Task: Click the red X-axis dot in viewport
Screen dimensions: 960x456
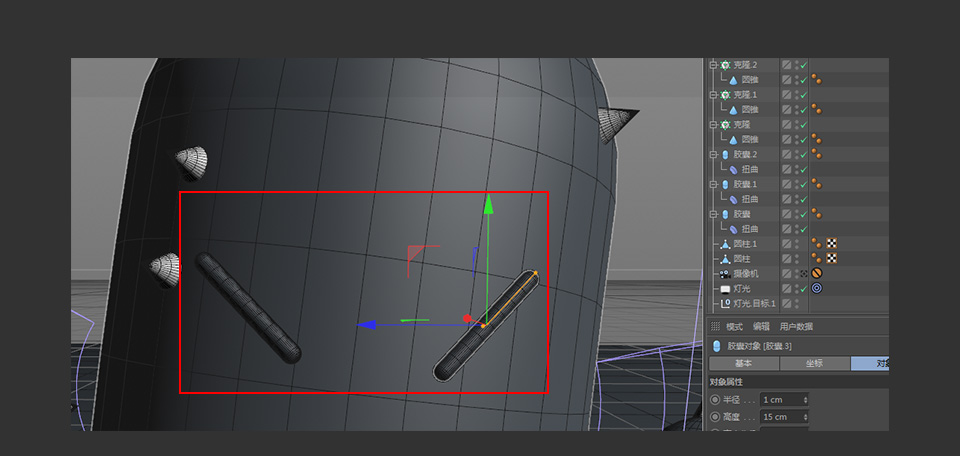Action: pyautogui.click(x=467, y=318)
